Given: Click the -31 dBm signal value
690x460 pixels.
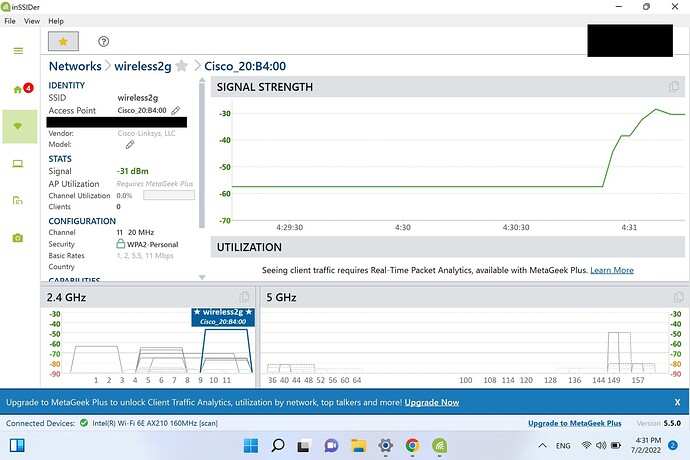Looking at the screenshot, I should 132,171.
